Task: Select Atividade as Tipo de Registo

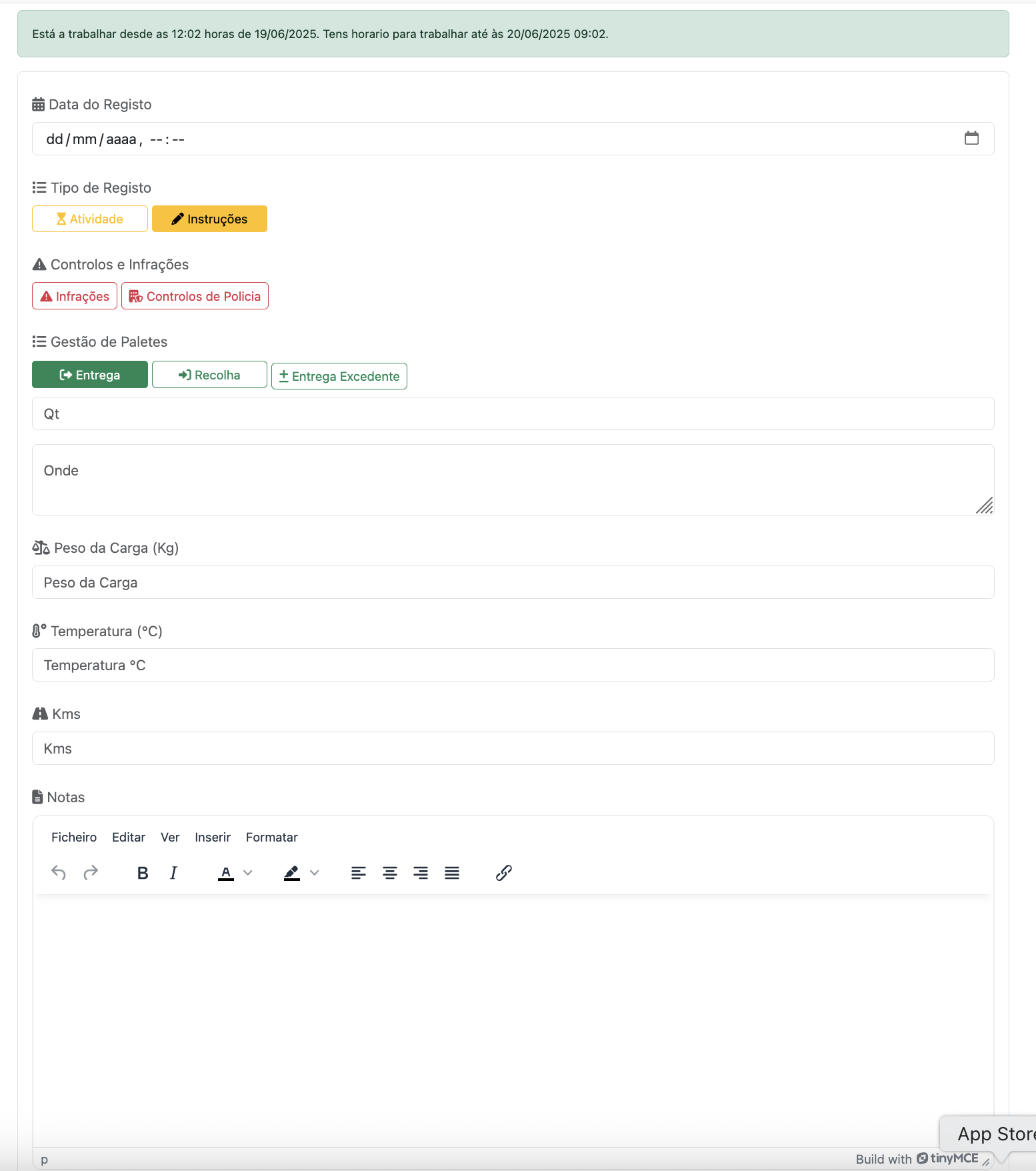Action: tap(90, 219)
